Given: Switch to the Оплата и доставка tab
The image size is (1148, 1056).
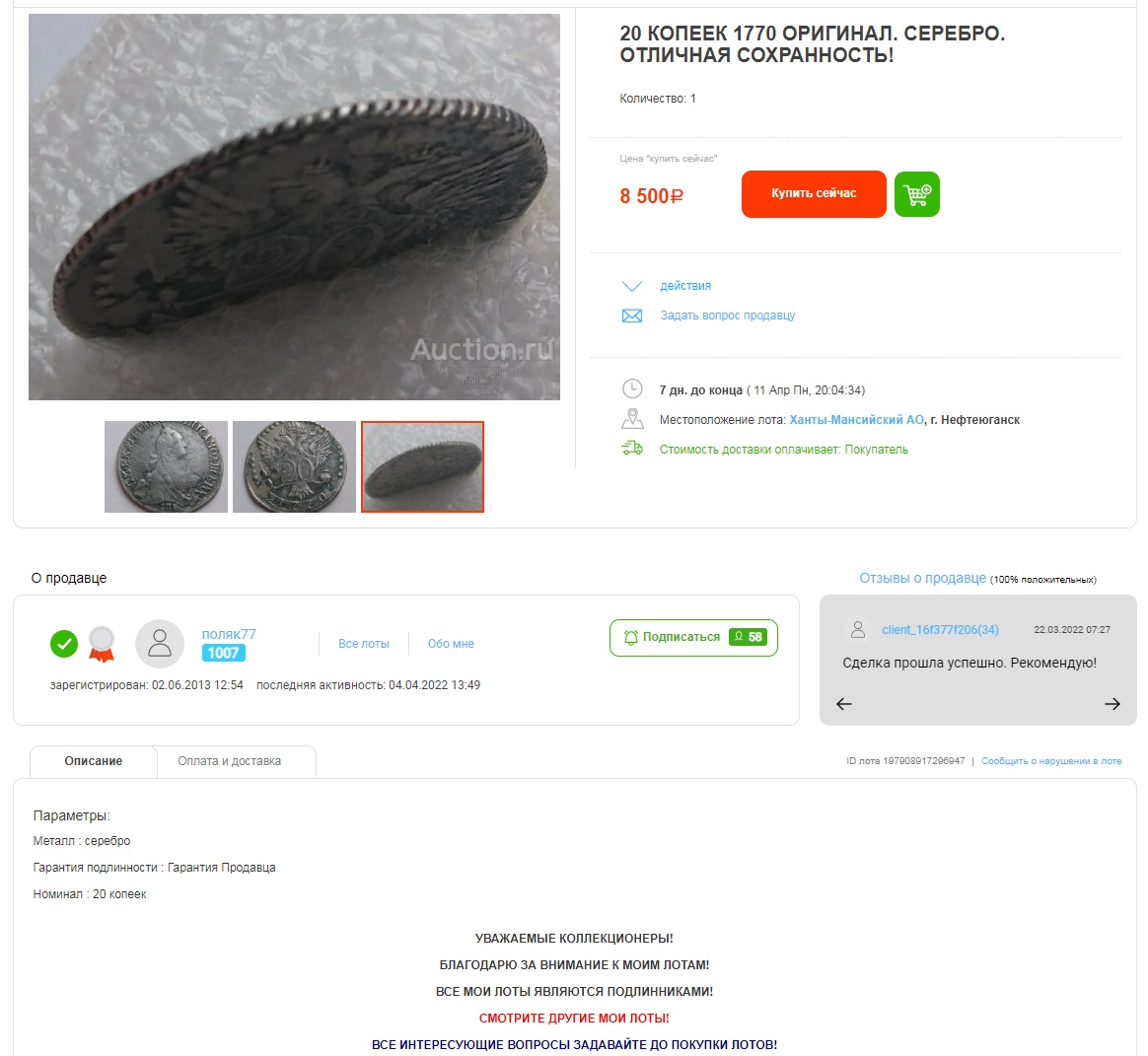Looking at the screenshot, I should (x=229, y=761).
